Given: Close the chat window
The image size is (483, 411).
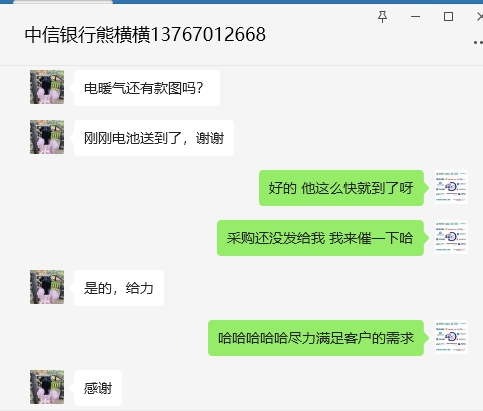Looking at the screenshot, I should (x=480, y=17).
